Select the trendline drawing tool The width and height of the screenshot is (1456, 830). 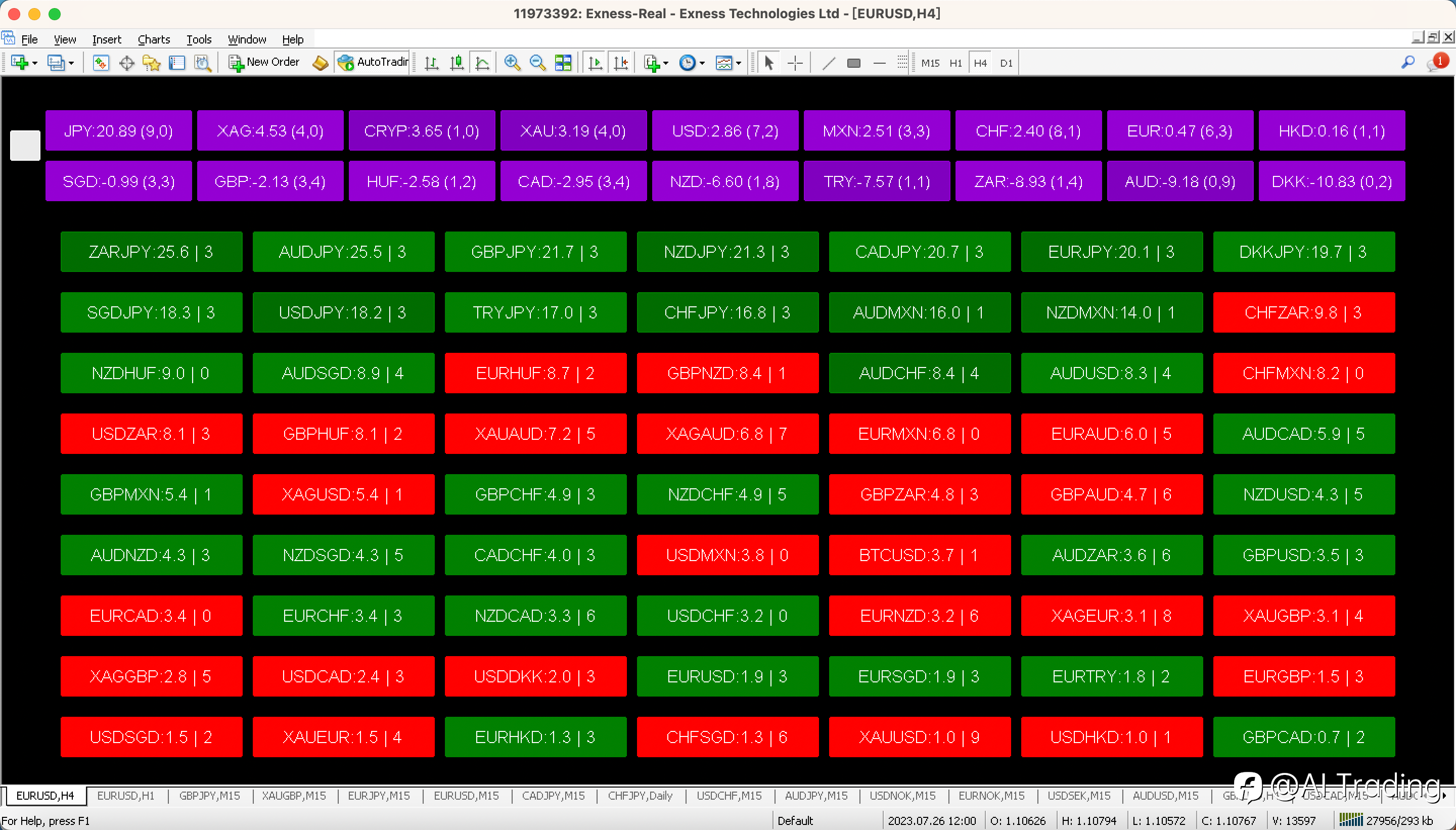point(829,63)
